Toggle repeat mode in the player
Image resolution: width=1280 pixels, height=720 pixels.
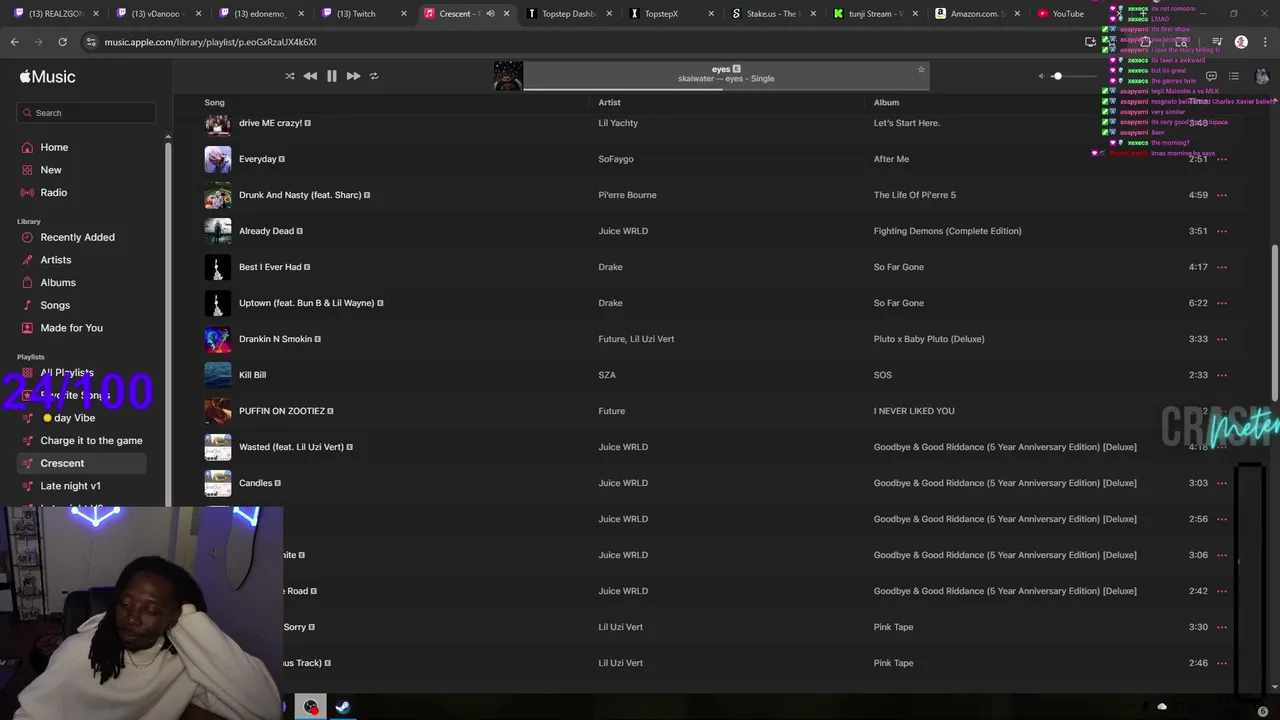tap(374, 76)
